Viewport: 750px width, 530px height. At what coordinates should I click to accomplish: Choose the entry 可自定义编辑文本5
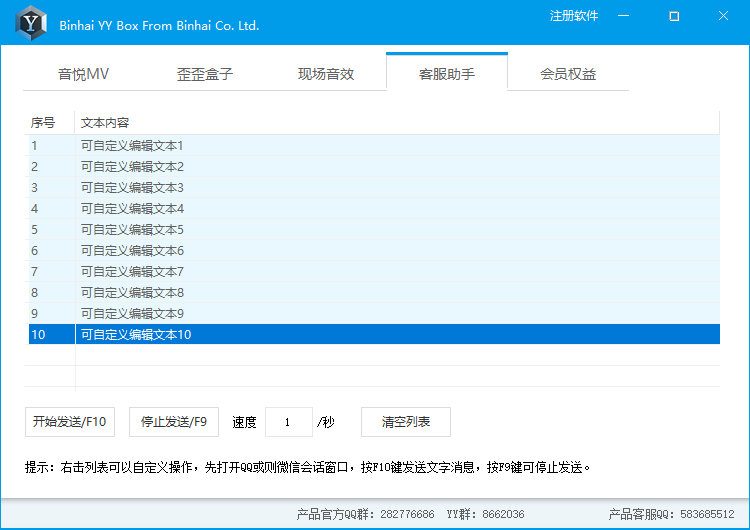133,229
